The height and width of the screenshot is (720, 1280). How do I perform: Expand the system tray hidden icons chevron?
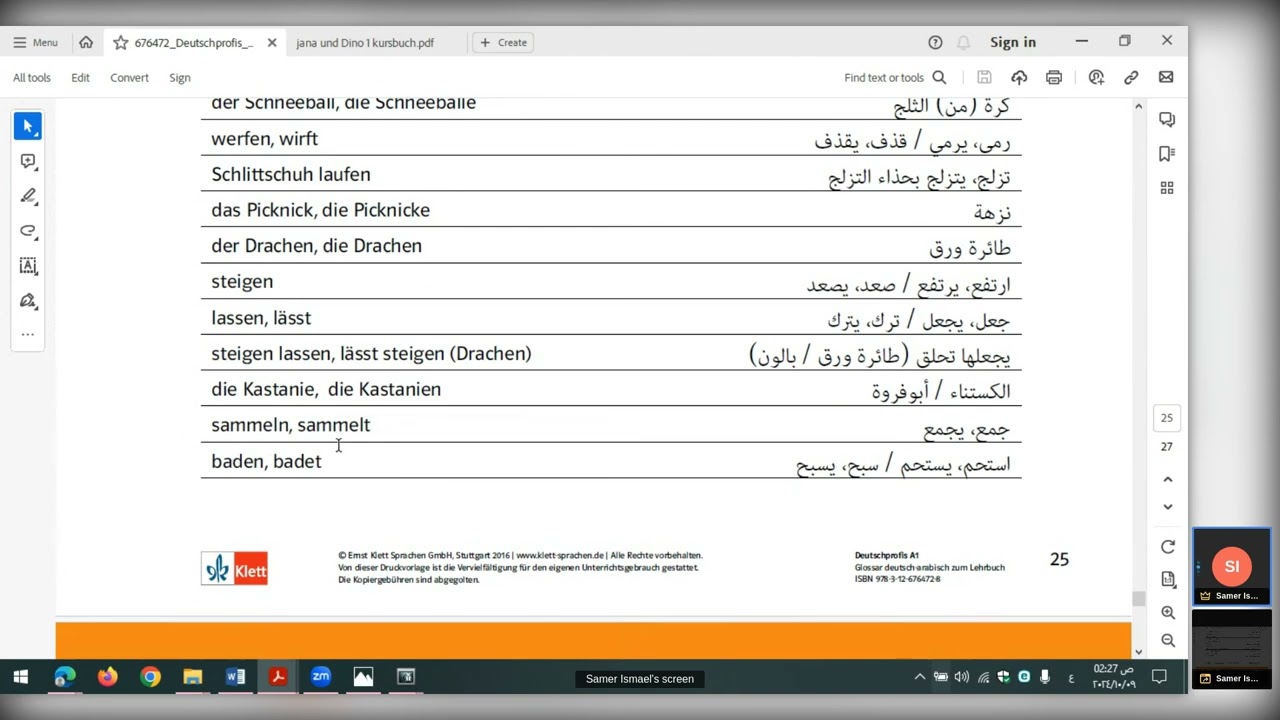pyautogui.click(x=919, y=677)
